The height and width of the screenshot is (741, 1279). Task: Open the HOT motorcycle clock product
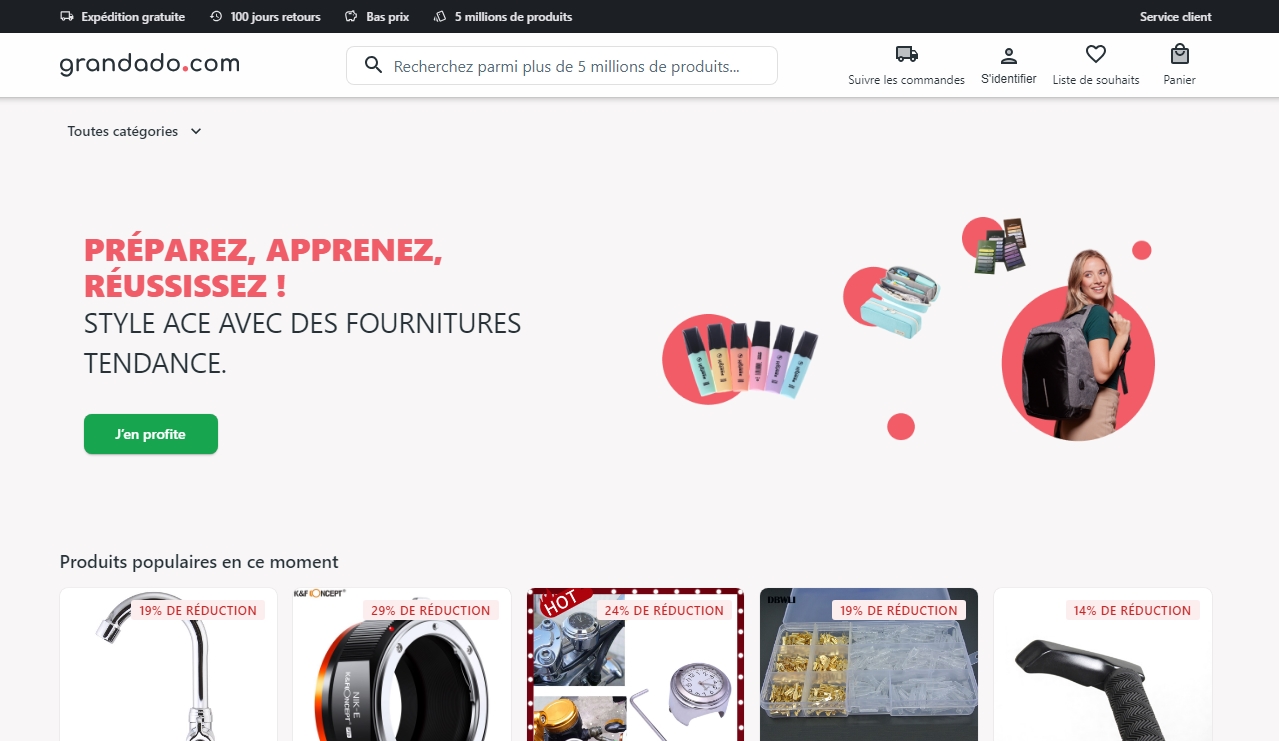click(x=635, y=665)
